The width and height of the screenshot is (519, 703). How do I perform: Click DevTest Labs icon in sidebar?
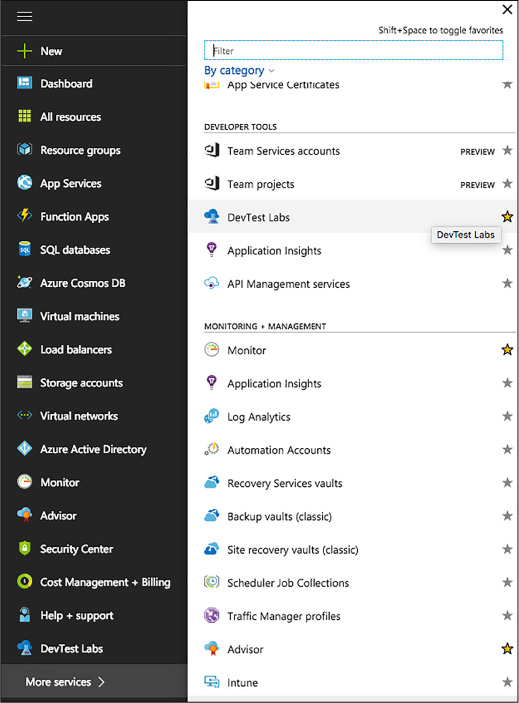24,648
